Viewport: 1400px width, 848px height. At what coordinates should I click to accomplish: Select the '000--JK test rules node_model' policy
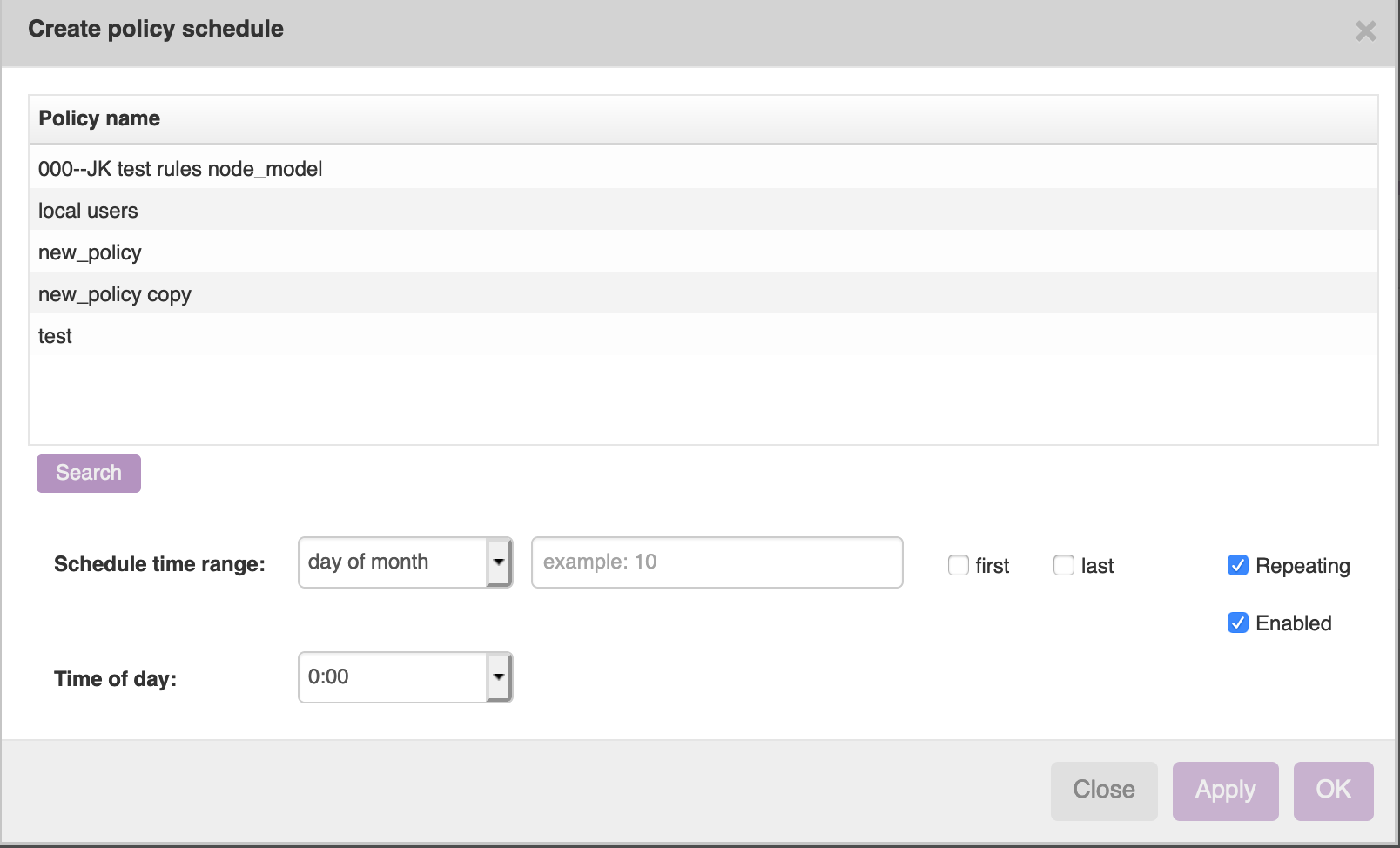click(180, 169)
